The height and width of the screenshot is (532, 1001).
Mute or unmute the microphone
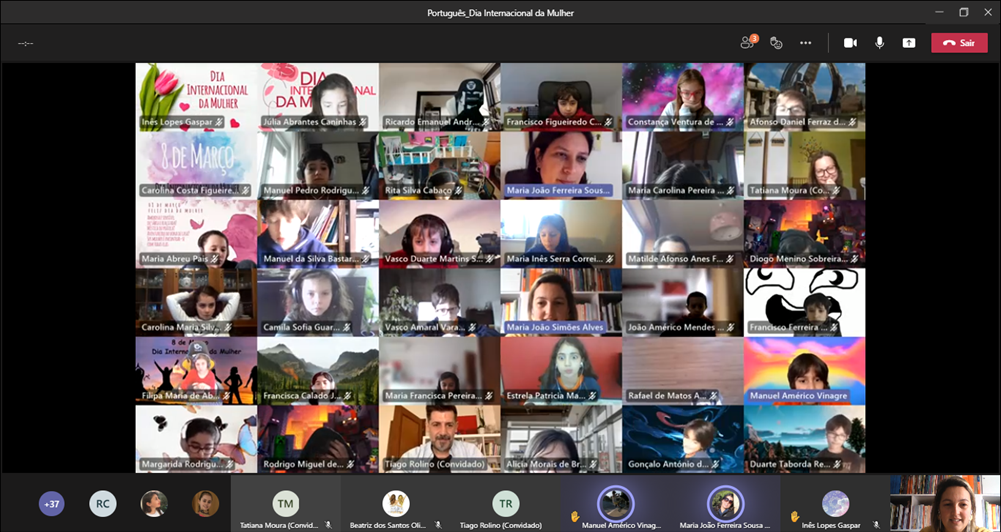[x=880, y=43]
